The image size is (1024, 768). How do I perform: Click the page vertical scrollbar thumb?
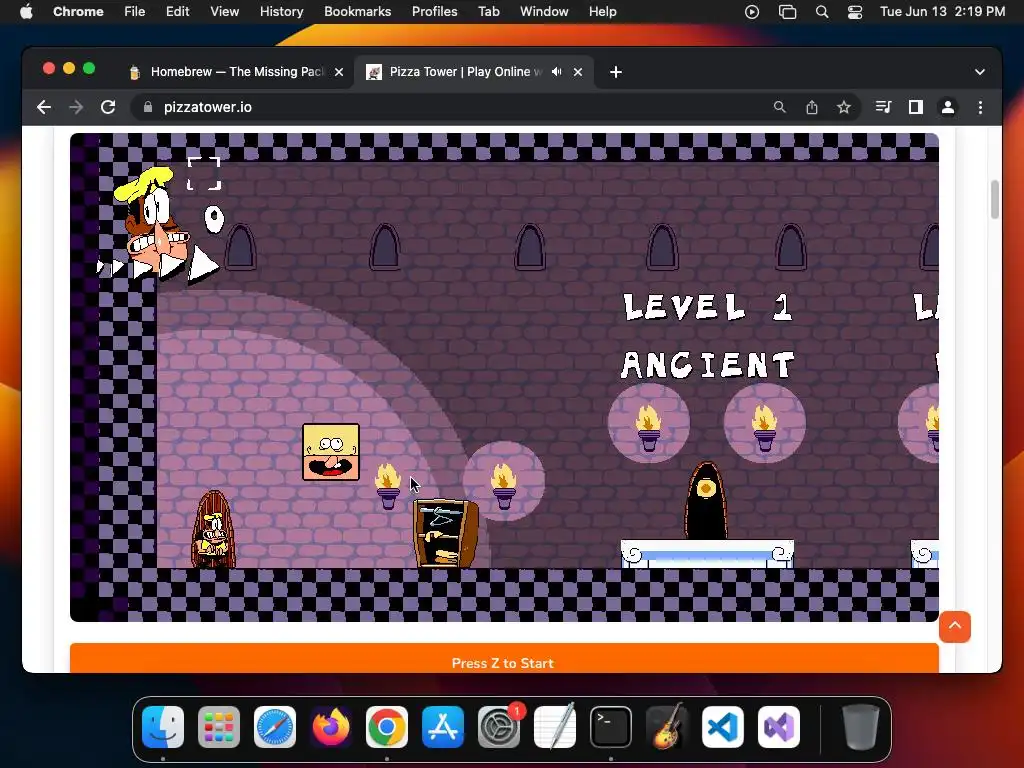(995, 199)
